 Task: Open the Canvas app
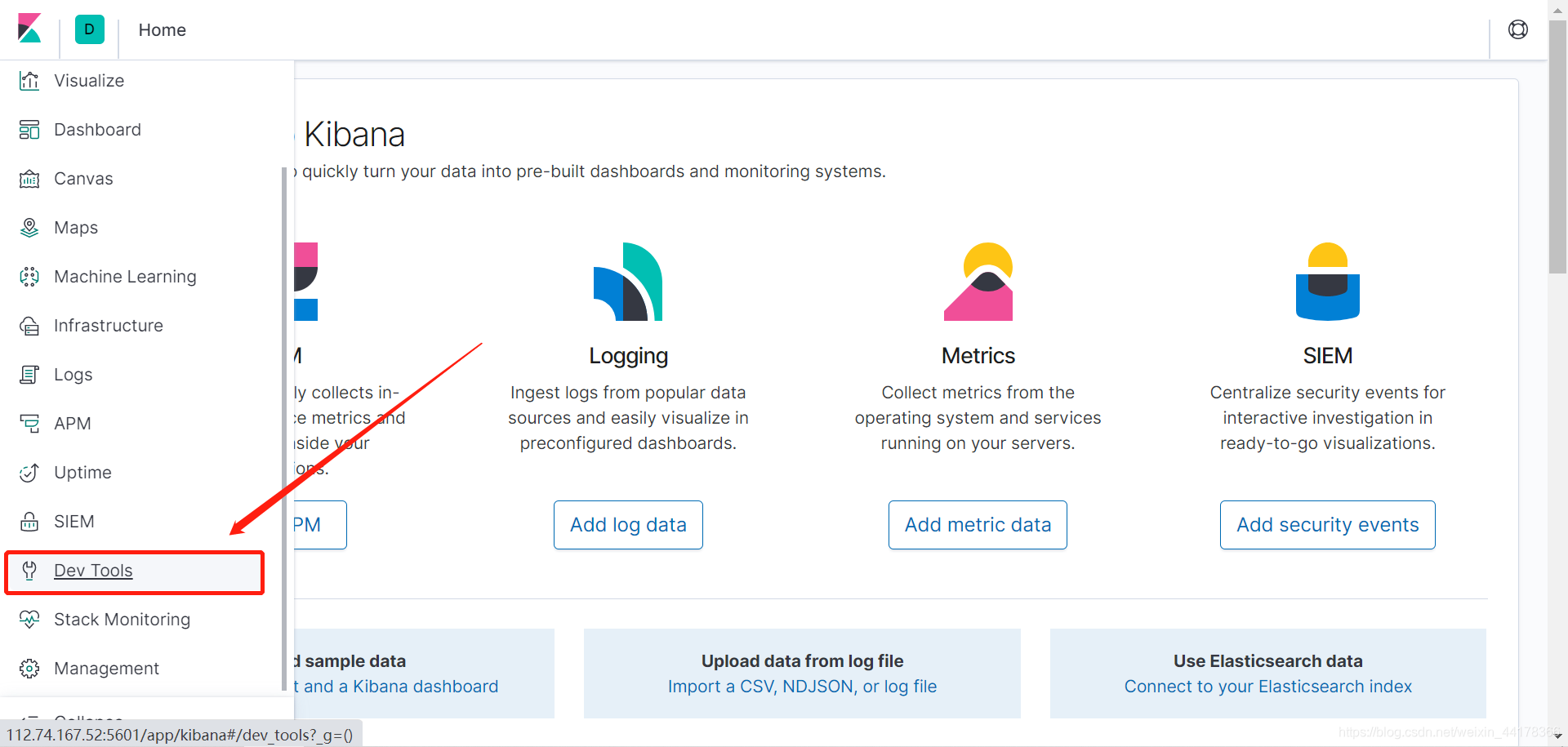pos(83,179)
